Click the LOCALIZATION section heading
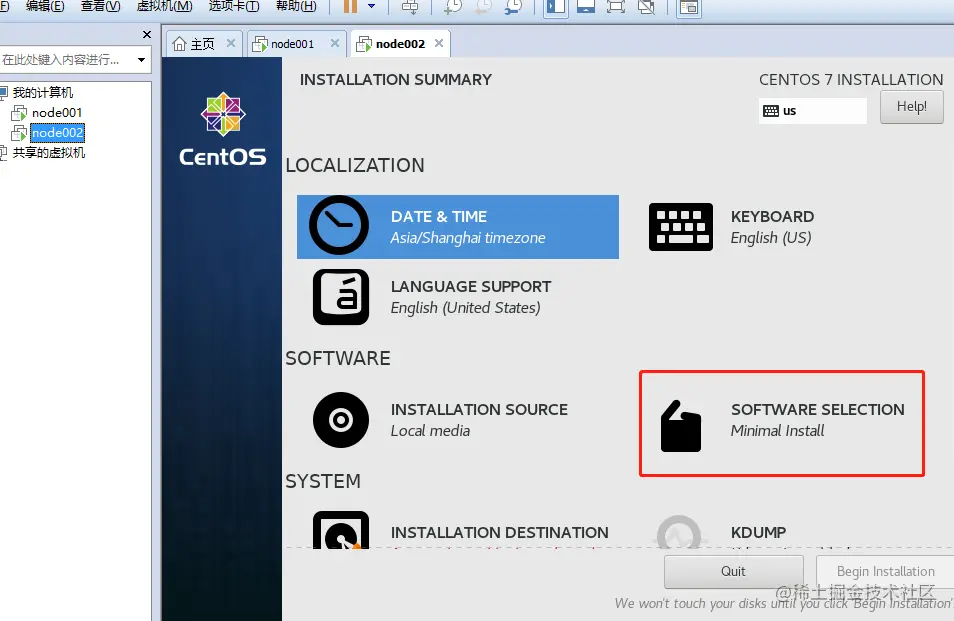Viewport: 954px width, 621px height. (x=355, y=165)
